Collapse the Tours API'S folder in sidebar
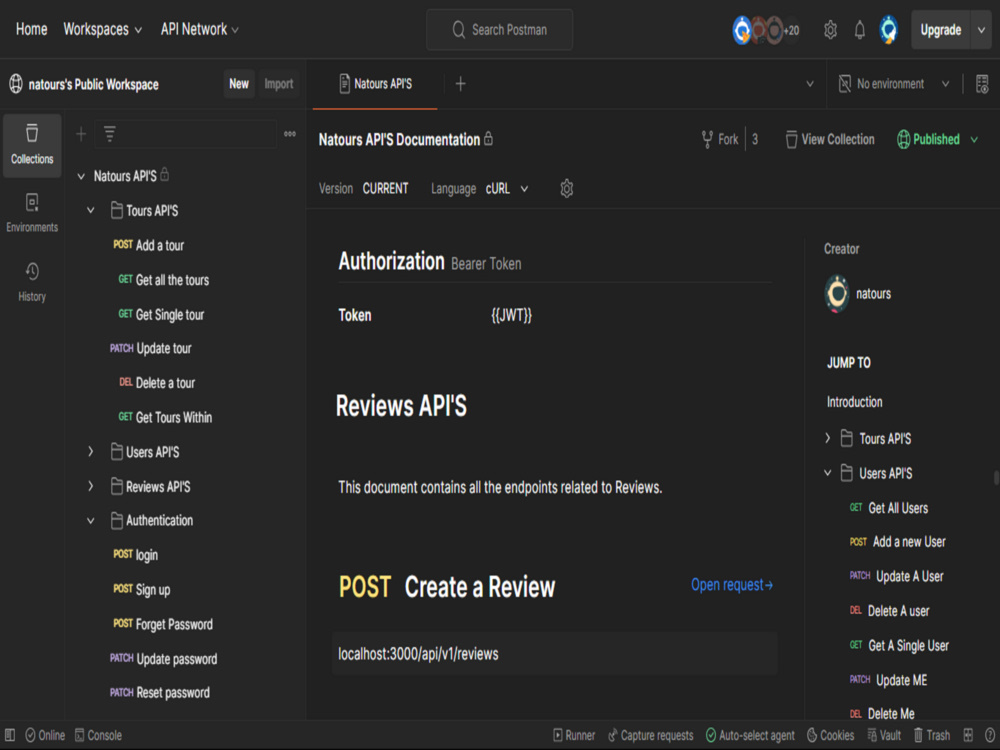 tap(91, 210)
